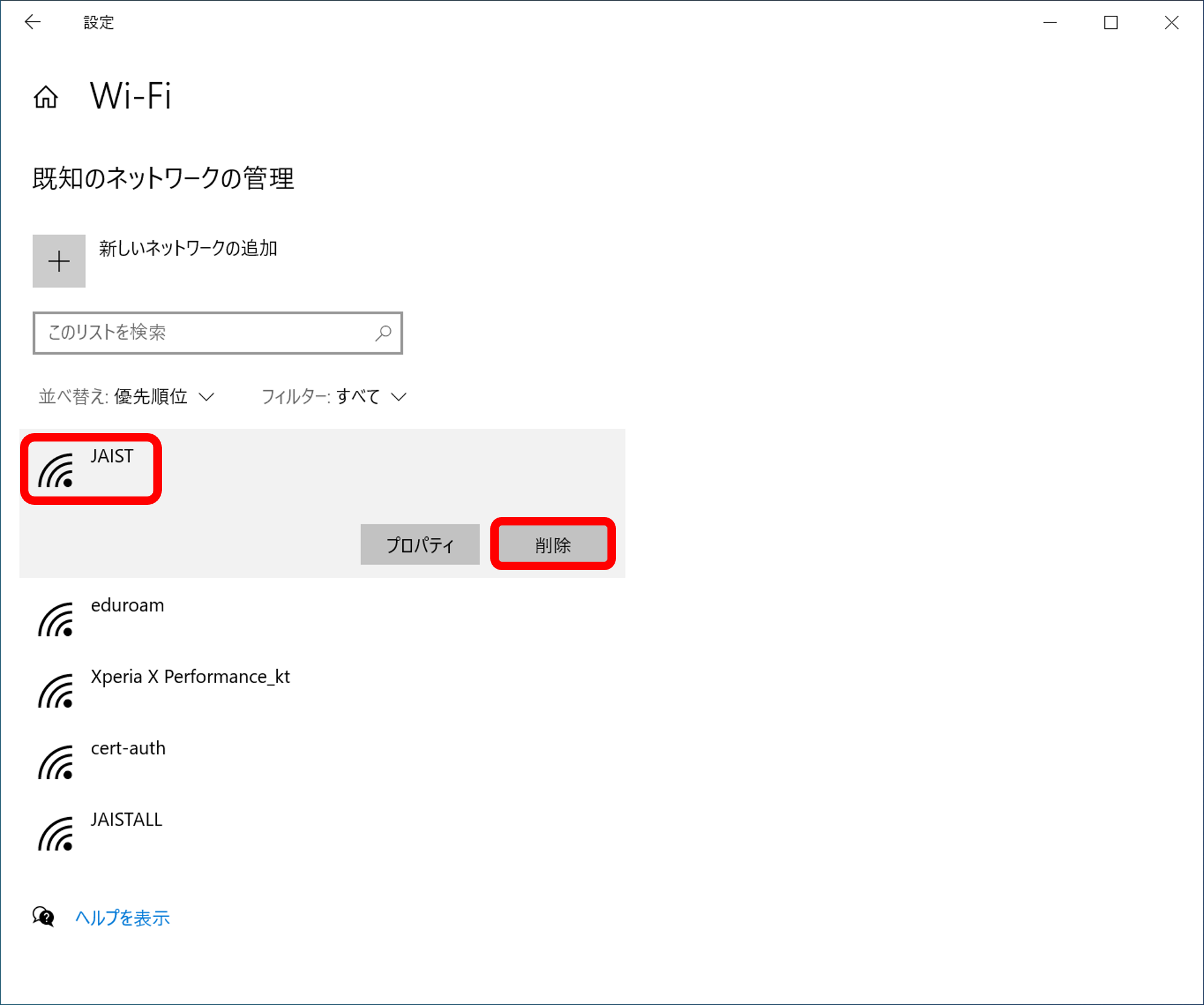
Task: Click the plus icon to add network
Action: coord(59,261)
